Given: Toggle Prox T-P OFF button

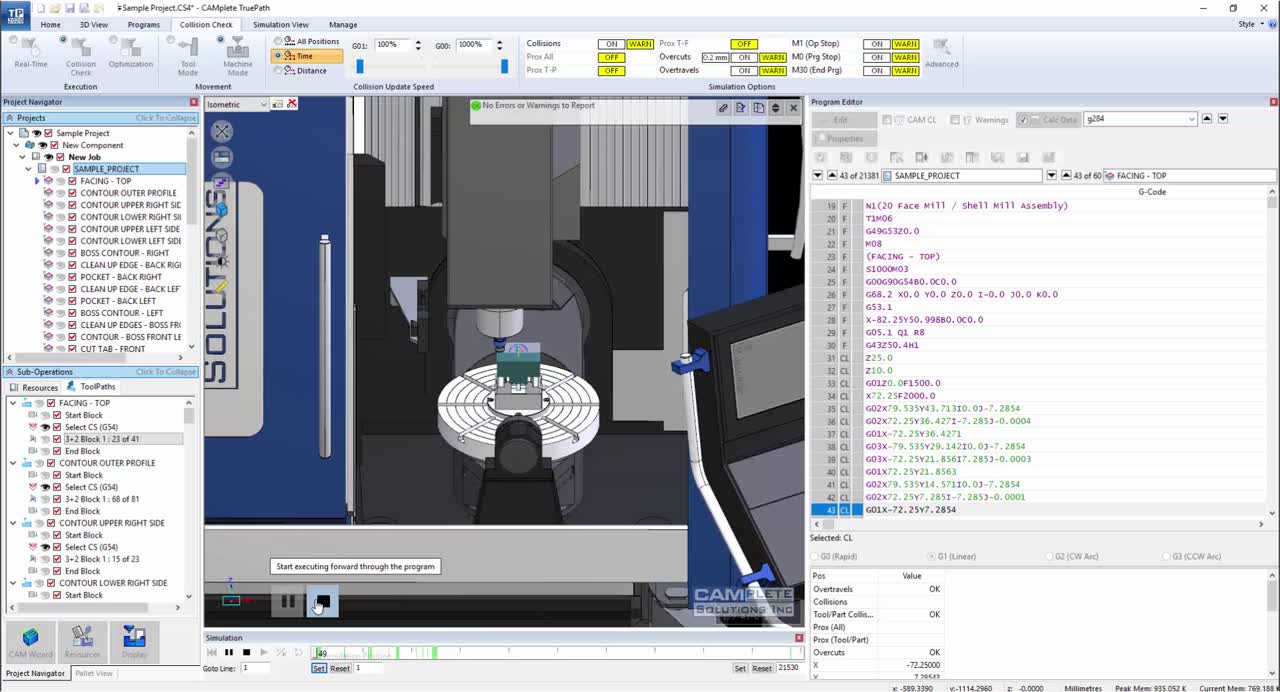Looking at the screenshot, I should pyautogui.click(x=612, y=71).
